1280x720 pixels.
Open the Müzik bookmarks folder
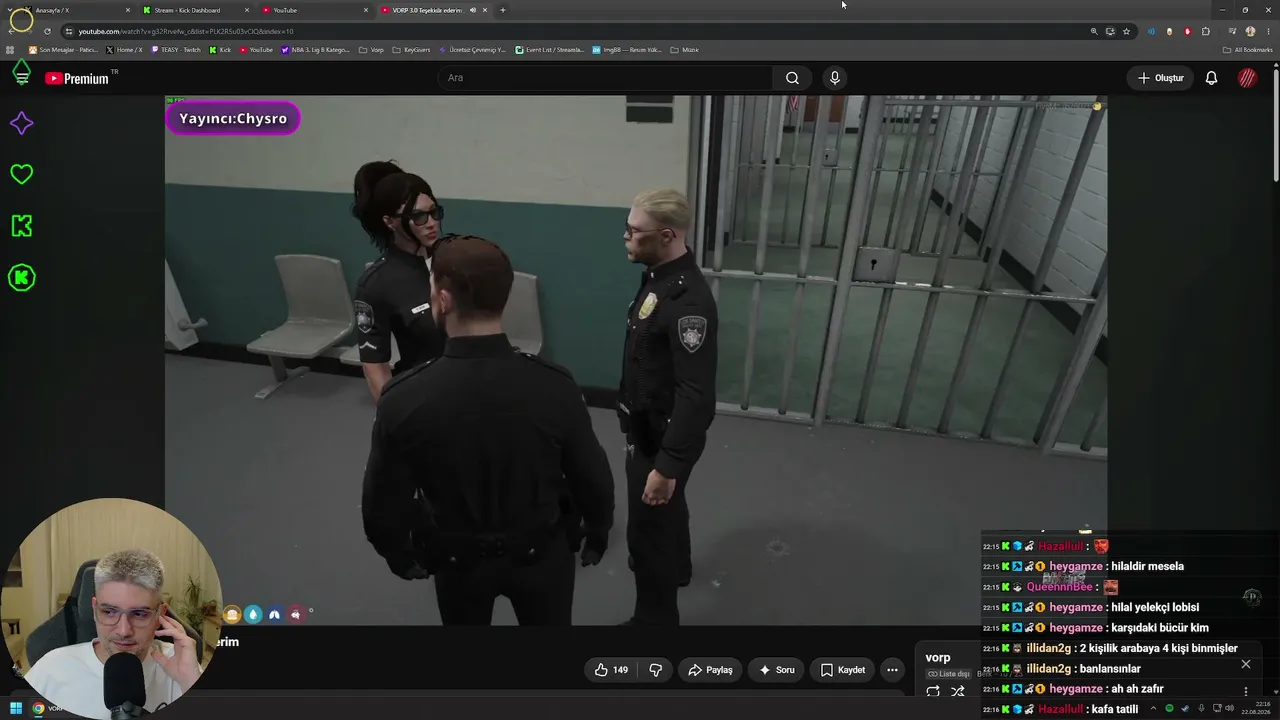[684, 50]
